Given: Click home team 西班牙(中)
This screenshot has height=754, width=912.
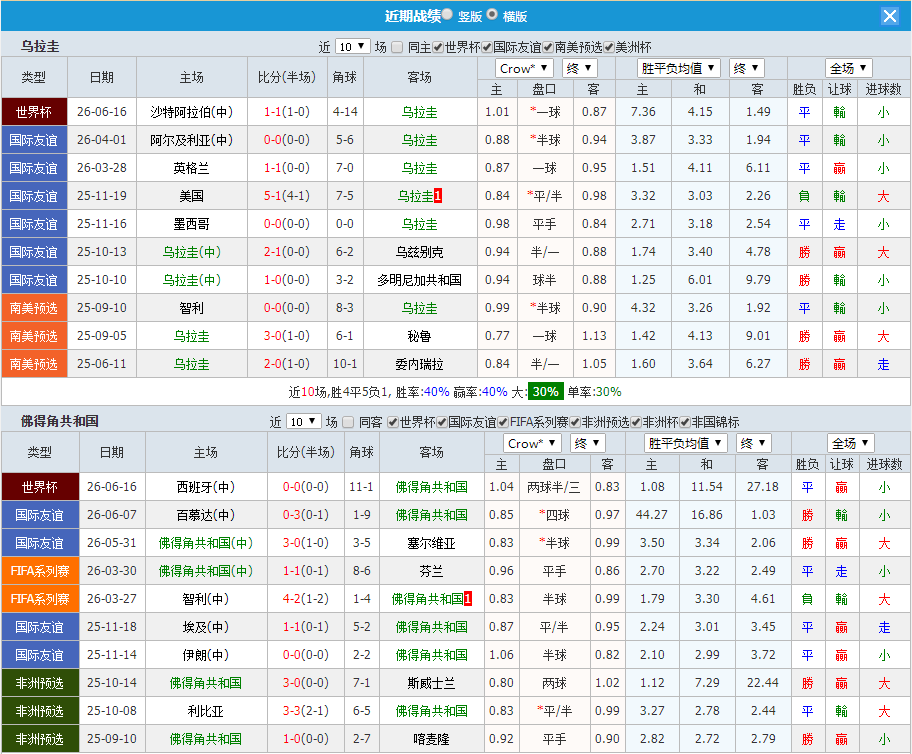Looking at the screenshot, I should (x=206, y=487).
